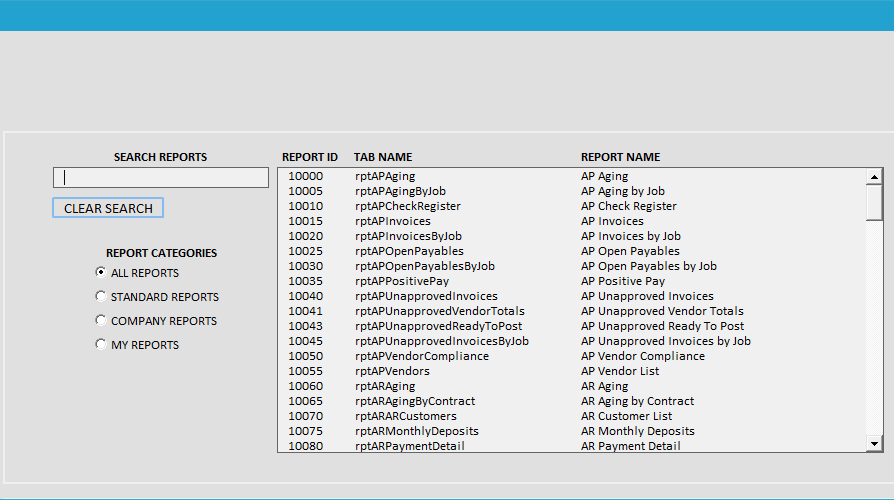Select report ID 10000
This screenshot has height=500, width=894.
tap(306, 176)
